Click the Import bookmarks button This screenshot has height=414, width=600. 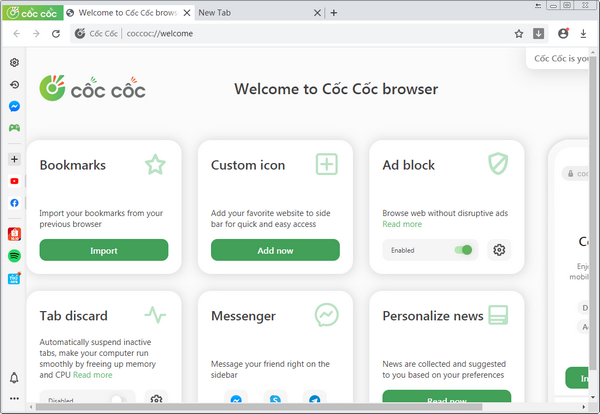[x=104, y=250]
